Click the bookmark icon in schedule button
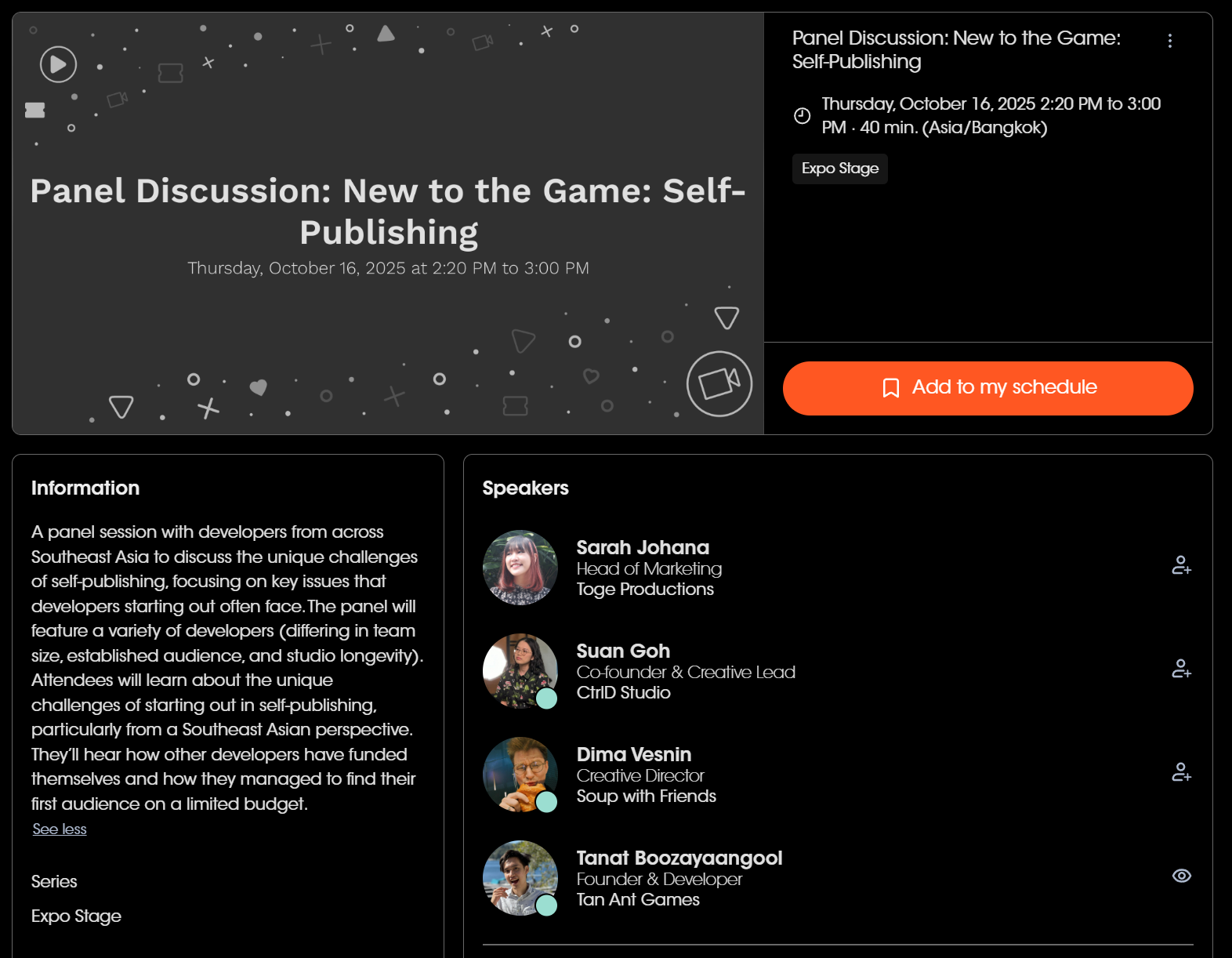Viewport: 1232px width, 958px height. (x=890, y=388)
